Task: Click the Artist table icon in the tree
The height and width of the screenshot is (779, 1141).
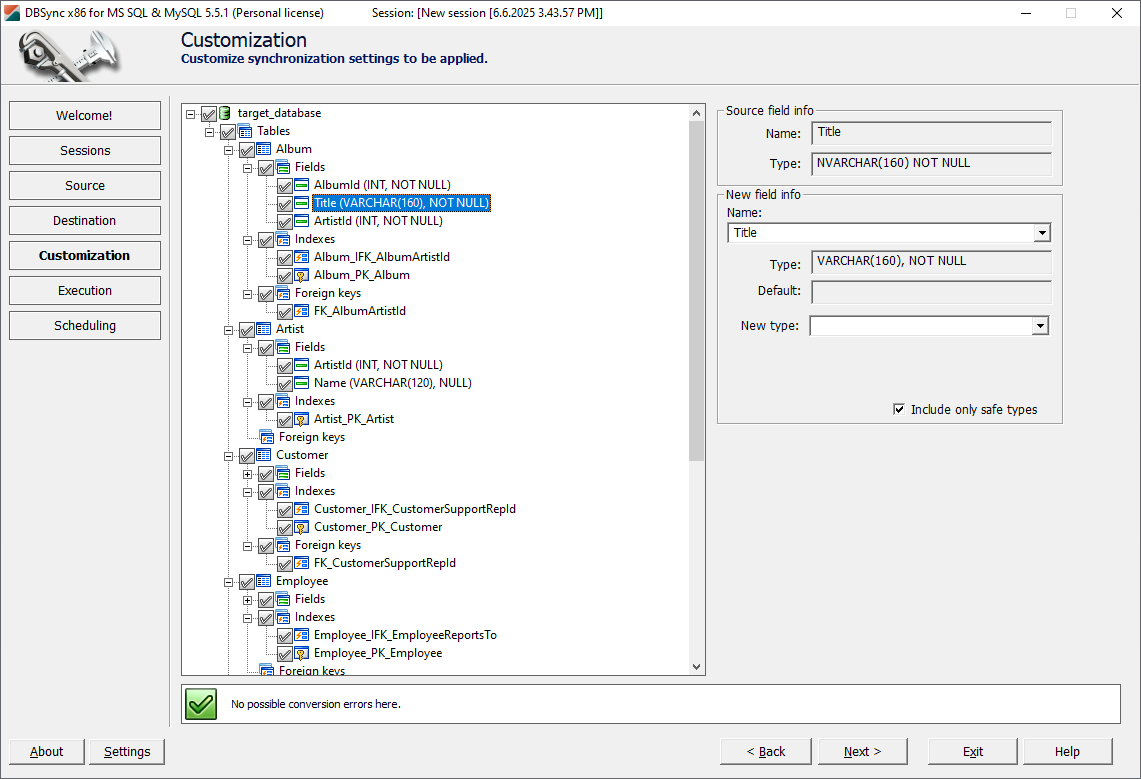Action: coord(265,329)
